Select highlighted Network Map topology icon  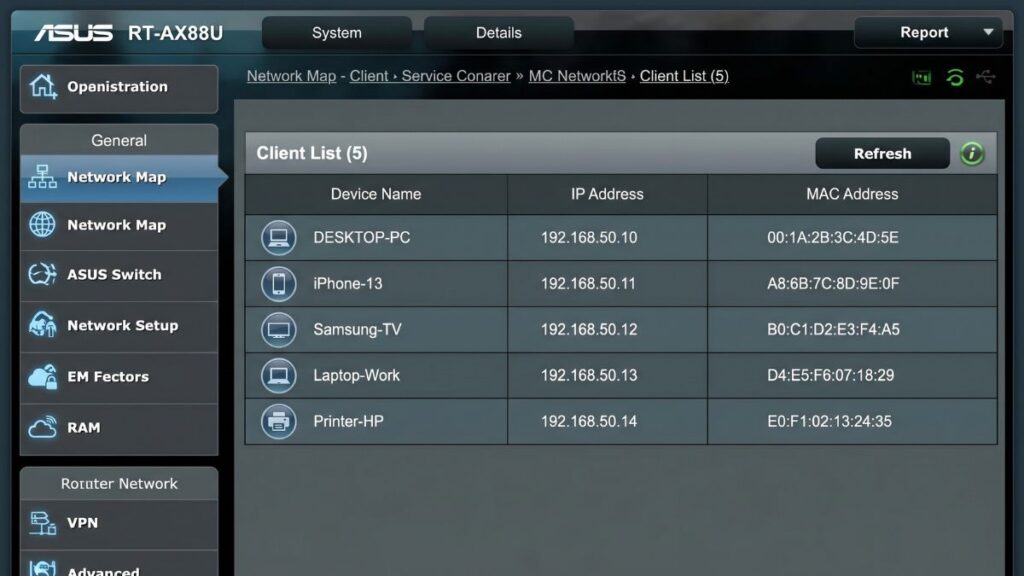[x=42, y=177]
